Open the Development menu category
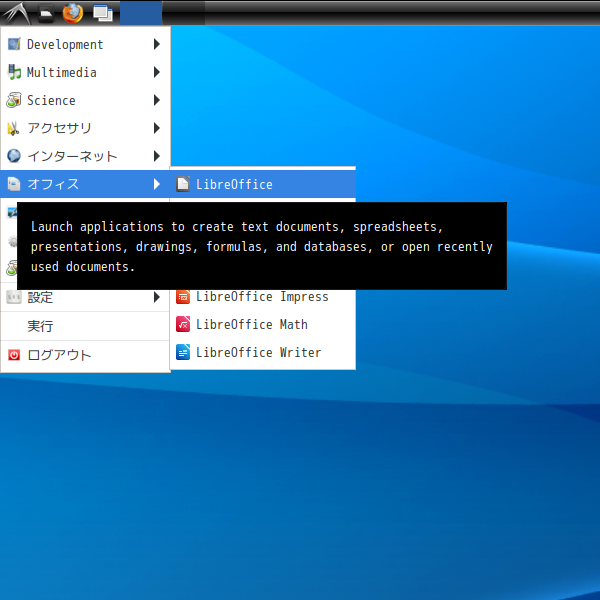Image resolution: width=600 pixels, height=600 pixels. click(x=85, y=44)
